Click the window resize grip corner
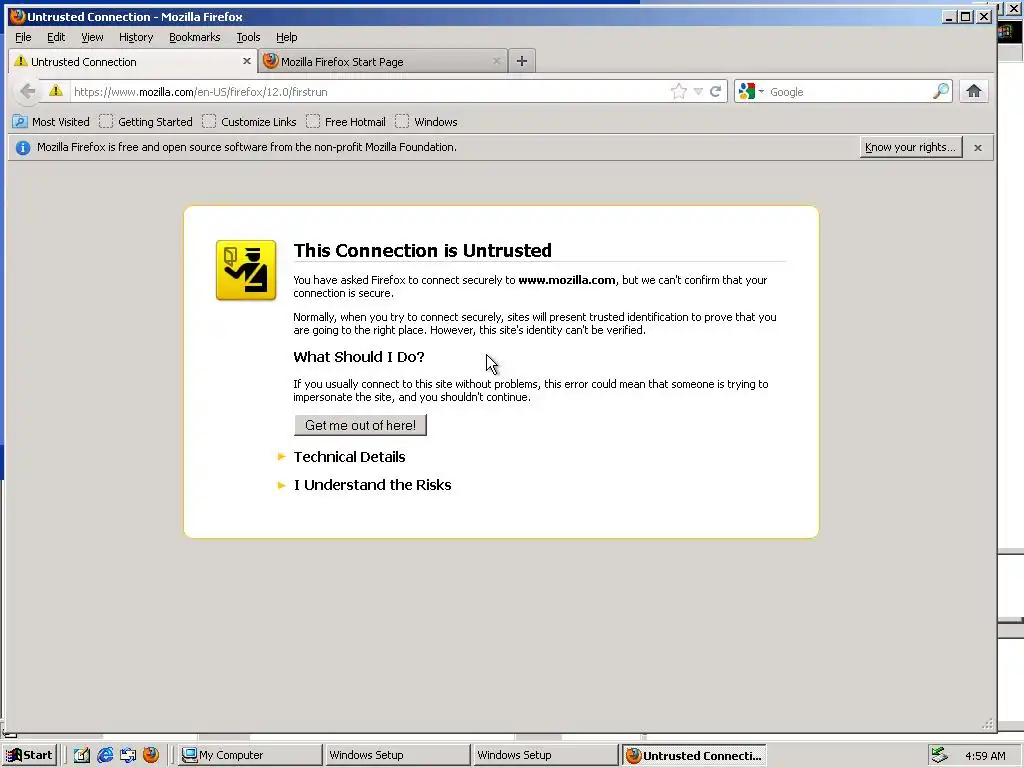The image size is (1024, 768). pyautogui.click(x=988, y=723)
